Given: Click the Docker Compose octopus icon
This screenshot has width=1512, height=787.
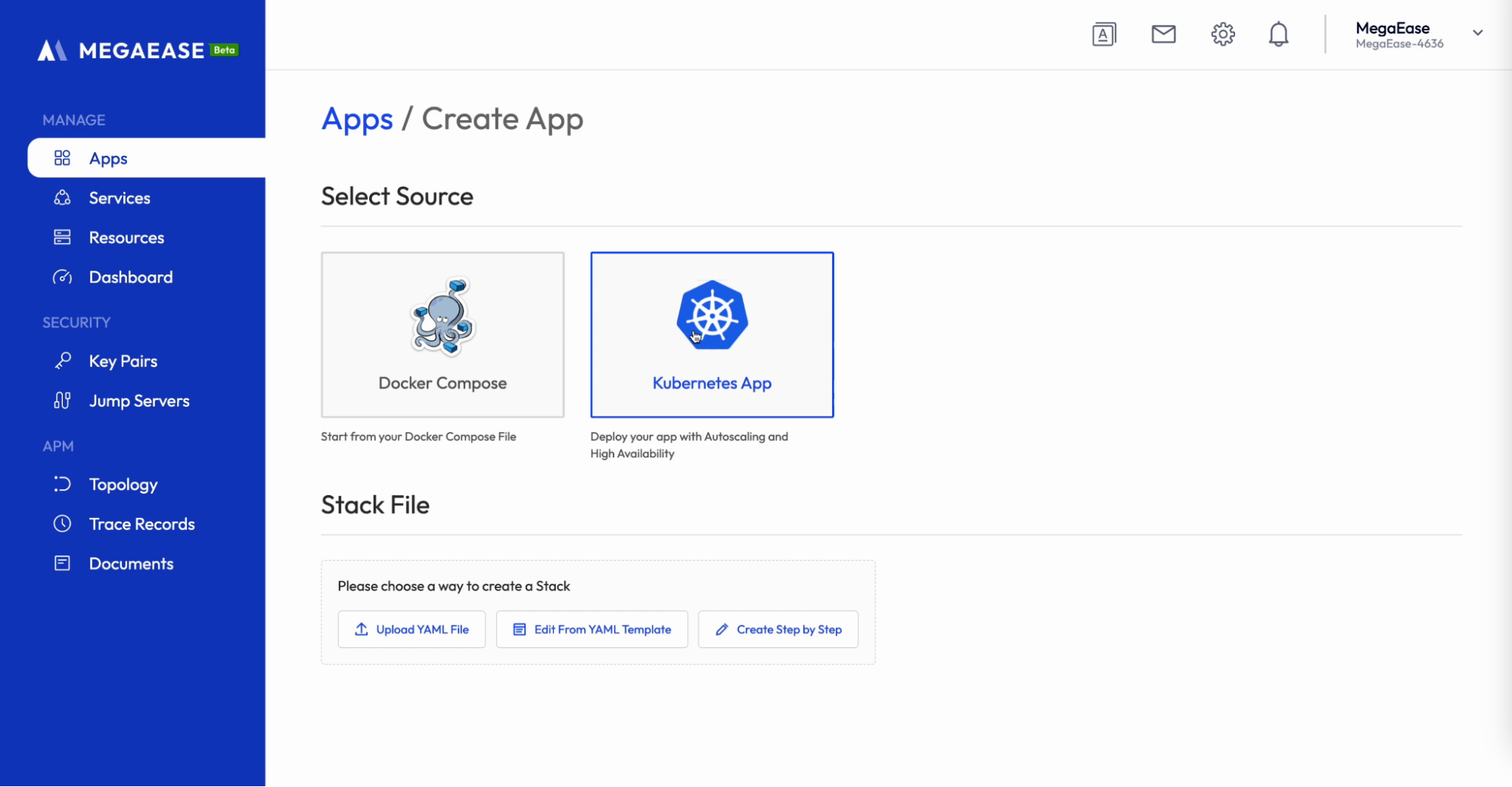Looking at the screenshot, I should point(443,316).
